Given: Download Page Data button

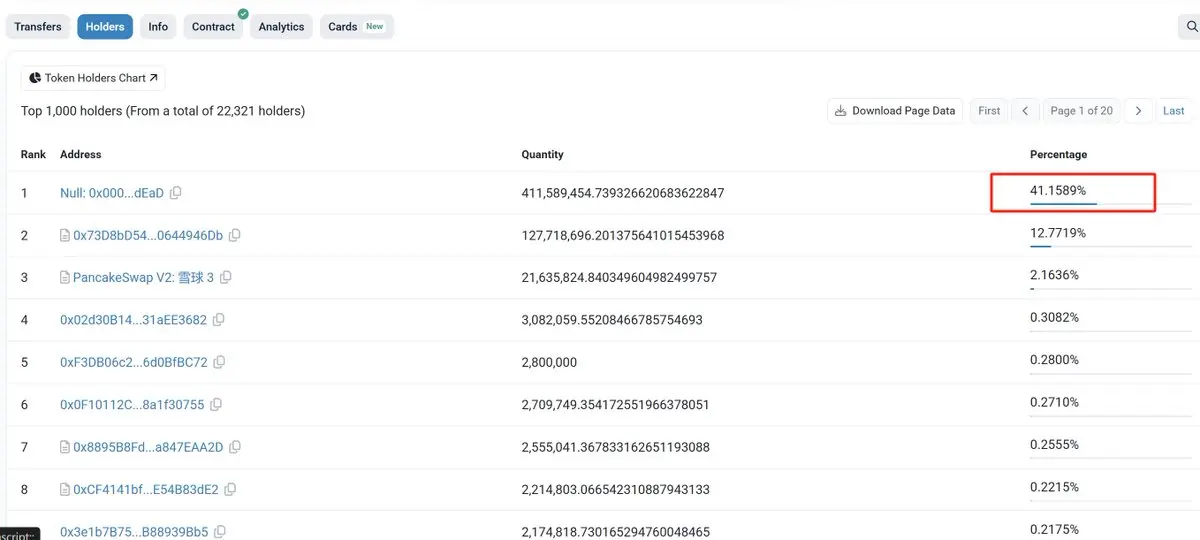Looking at the screenshot, I should click(x=895, y=111).
